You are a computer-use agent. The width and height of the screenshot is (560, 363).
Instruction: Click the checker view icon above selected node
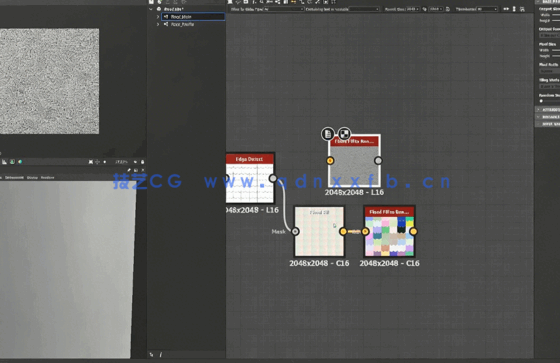coord(344,134)
